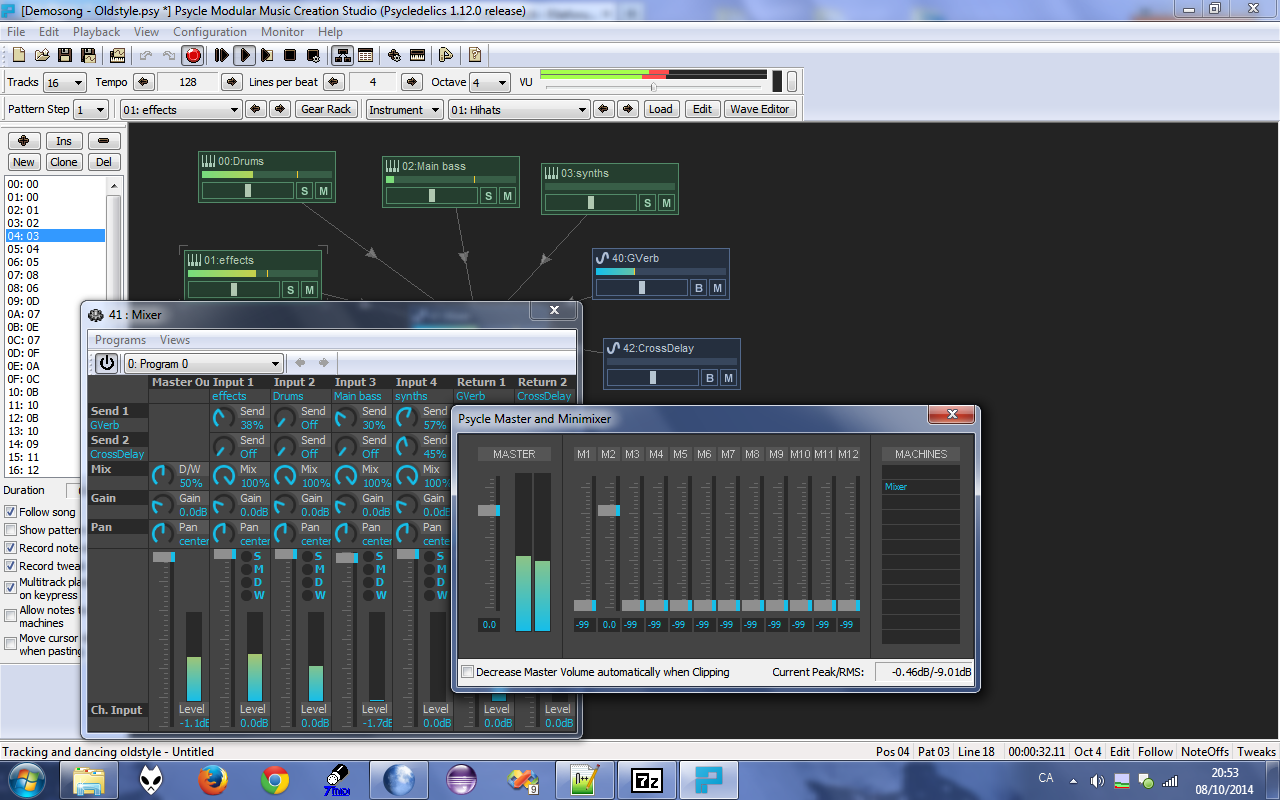Click the Windows Start button

(27, 779)
